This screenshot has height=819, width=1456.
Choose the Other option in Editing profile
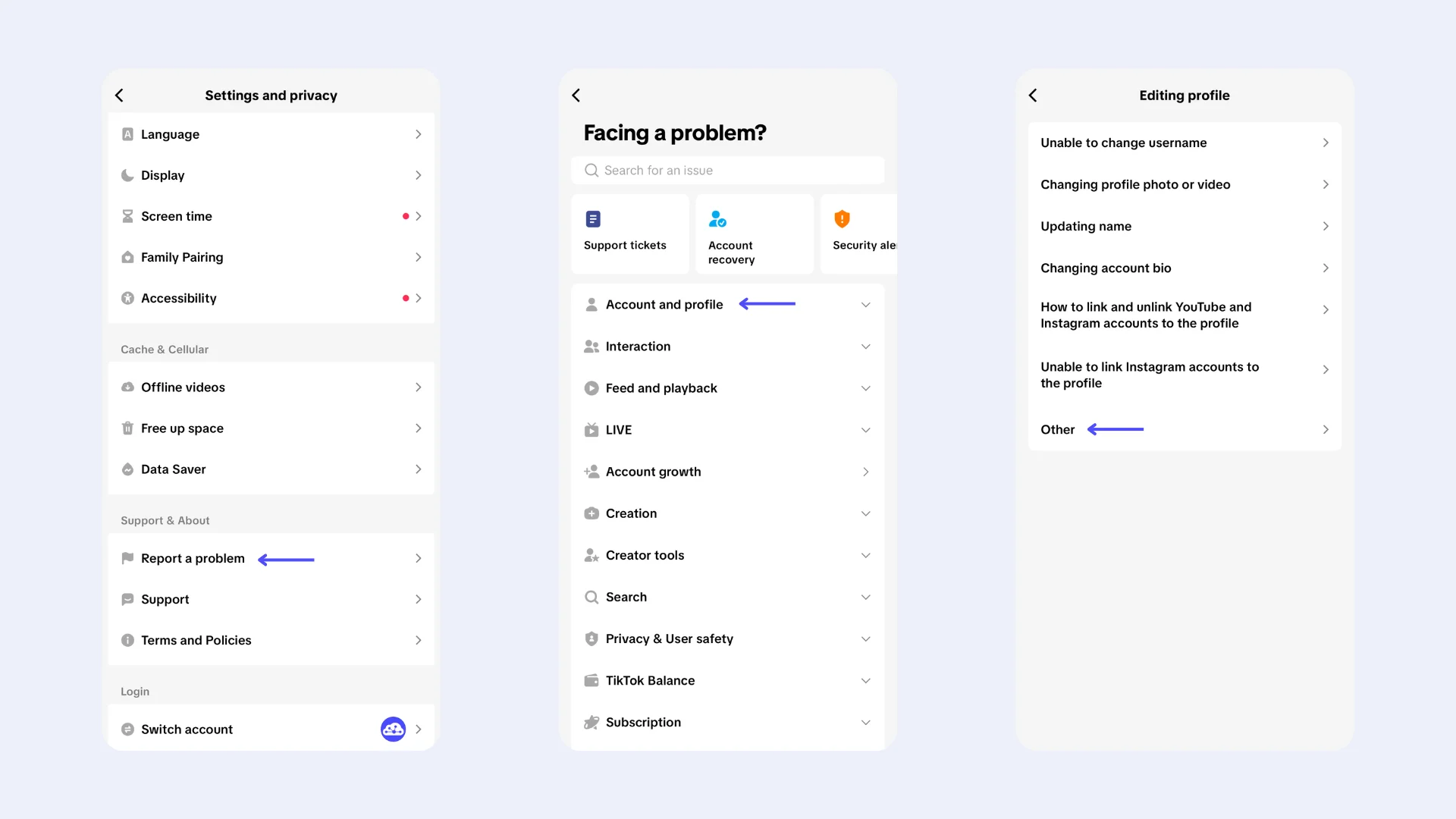click(x=1185, y=430)
